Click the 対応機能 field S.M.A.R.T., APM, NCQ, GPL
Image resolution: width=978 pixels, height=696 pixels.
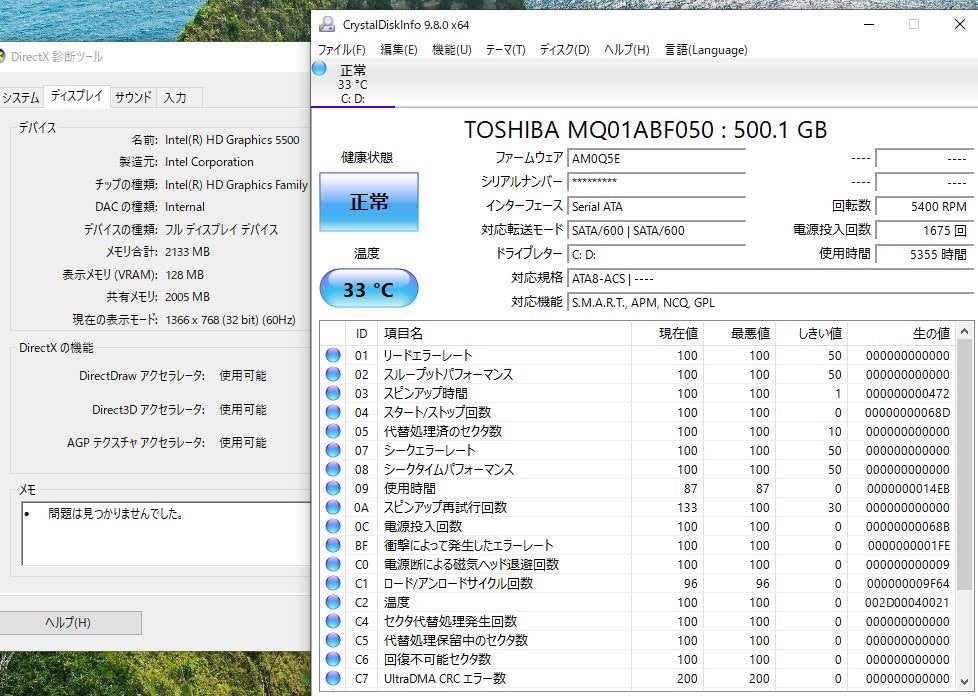[770, 302]
